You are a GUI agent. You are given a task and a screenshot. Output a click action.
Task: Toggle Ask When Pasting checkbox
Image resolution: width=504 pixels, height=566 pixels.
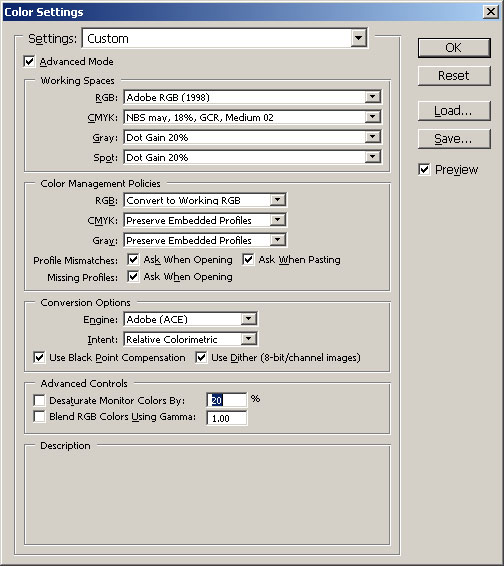248,260
